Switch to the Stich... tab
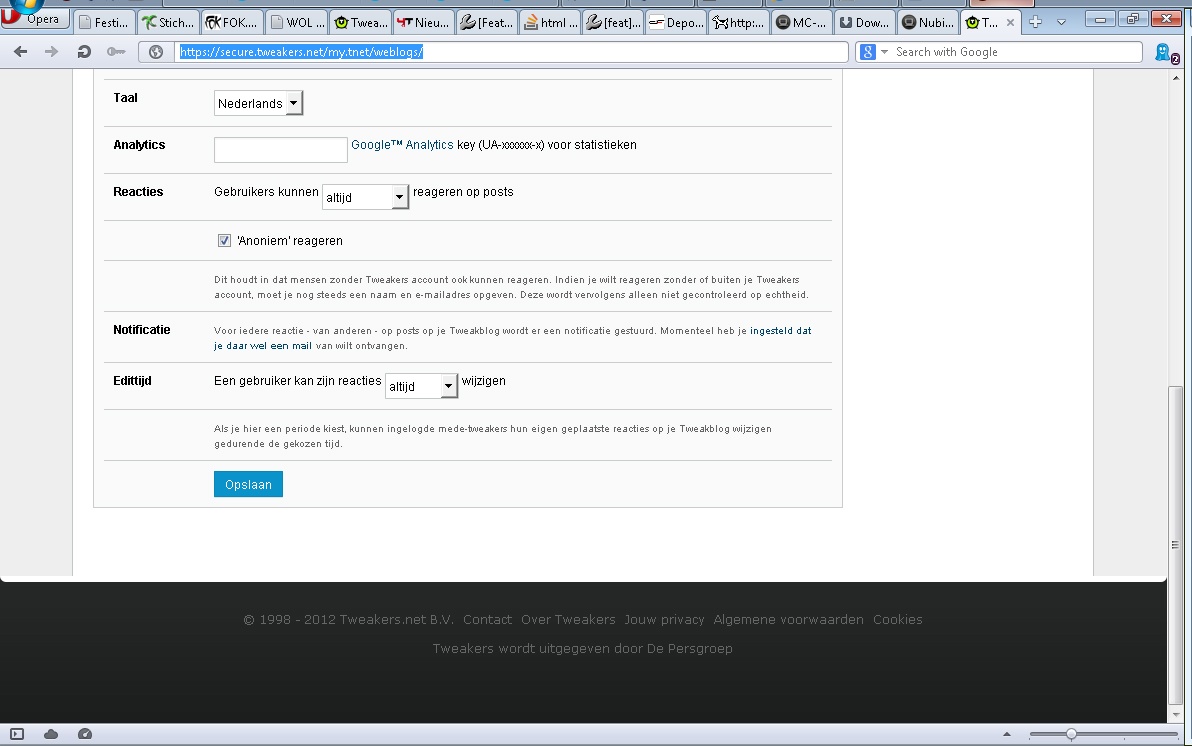Image resolution: width=1192 pixels, height=746 pixels. point(168,22)
